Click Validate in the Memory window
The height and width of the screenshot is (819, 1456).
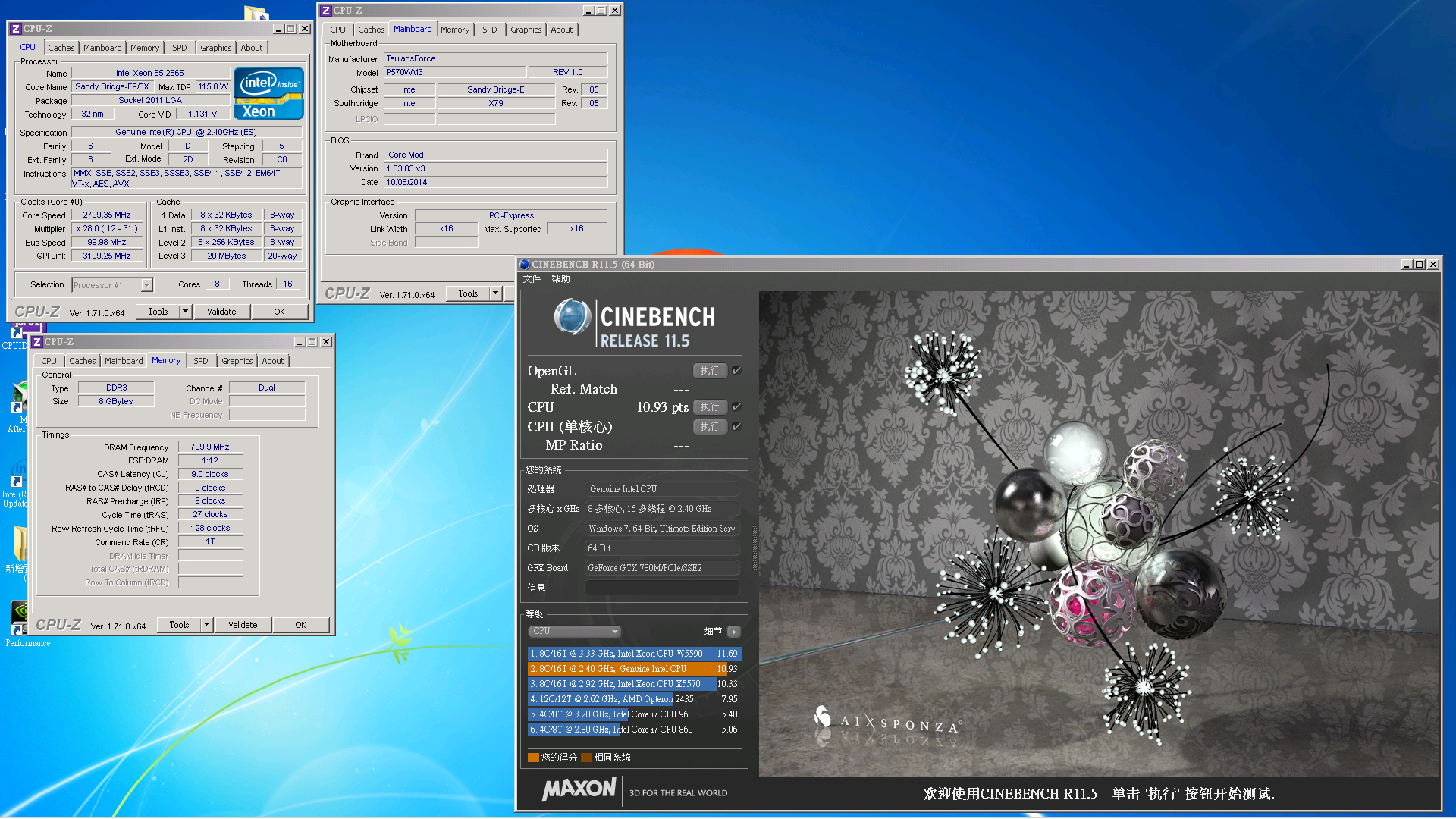pos(243,625)
